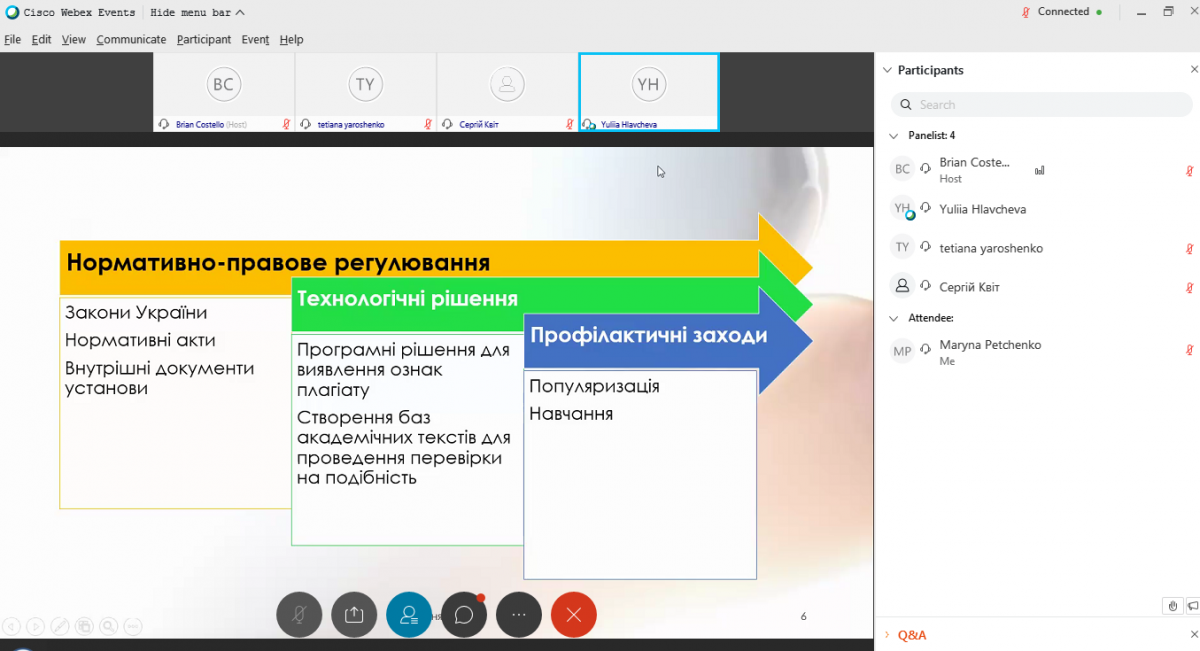Select Yuliia Hlavcheva video thumbnail
This screenshot has width=1200, height=651.
click(648, 91)
